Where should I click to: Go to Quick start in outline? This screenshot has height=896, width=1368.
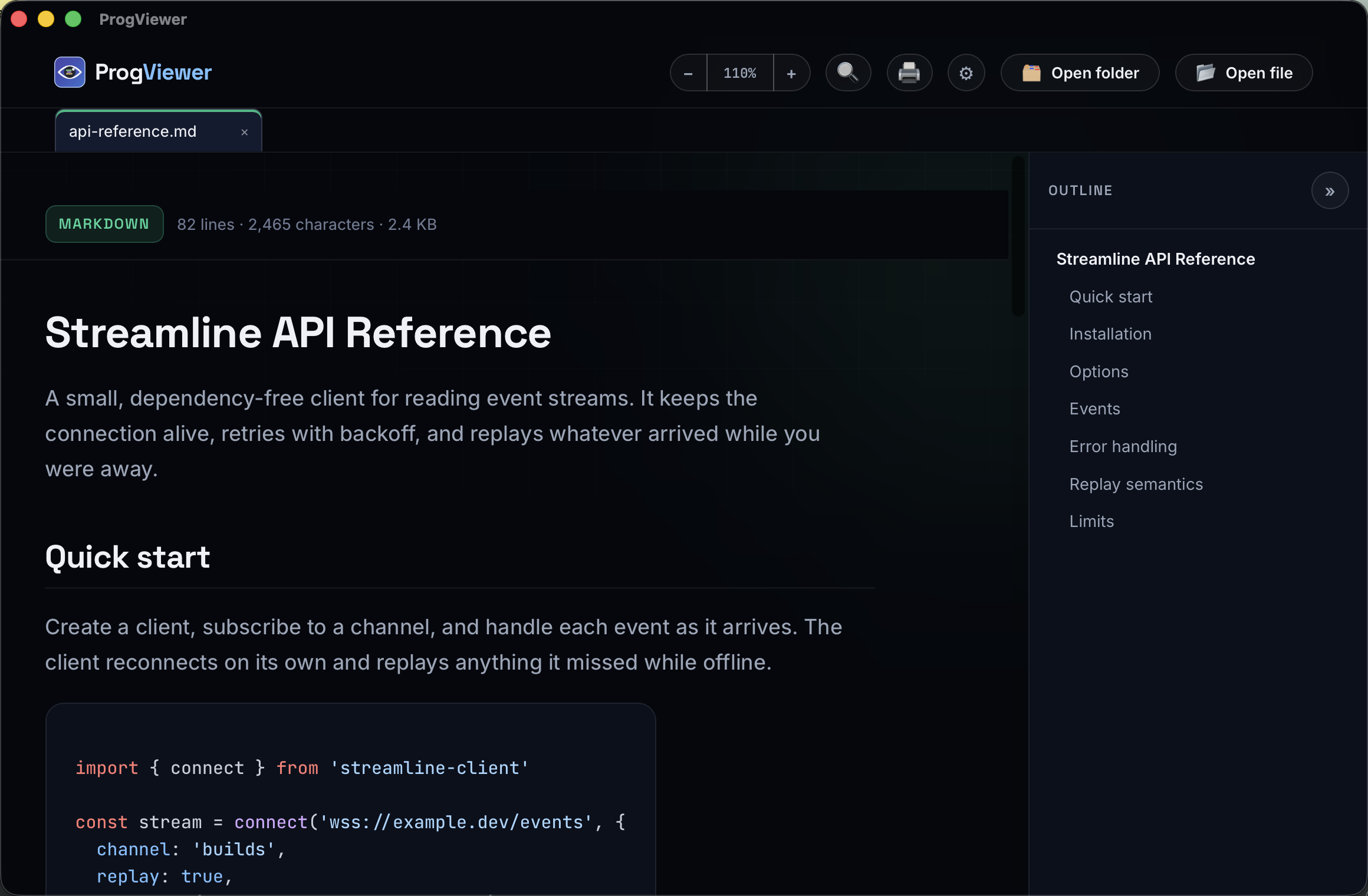pyautogui.click(x=1110, y=297)
